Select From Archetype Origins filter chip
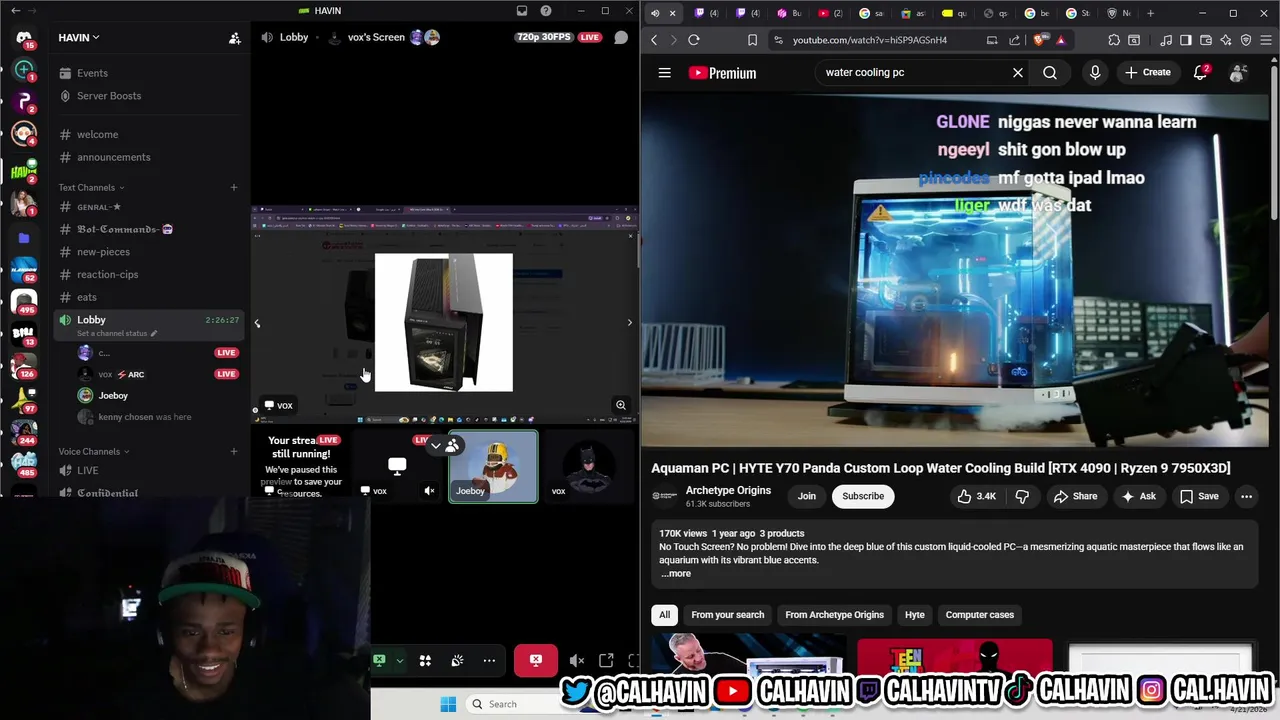This screenshot has width=1280, height=720. [x=834, y=615]
